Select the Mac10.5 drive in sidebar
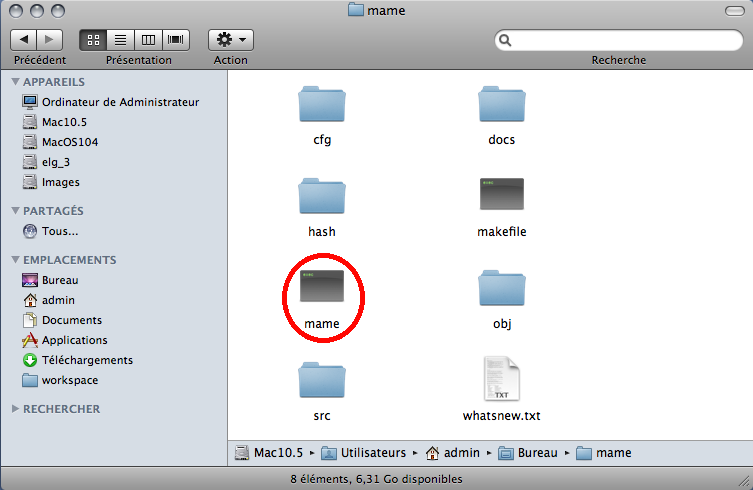Screen dimensions: 753x490 point(54,122)
